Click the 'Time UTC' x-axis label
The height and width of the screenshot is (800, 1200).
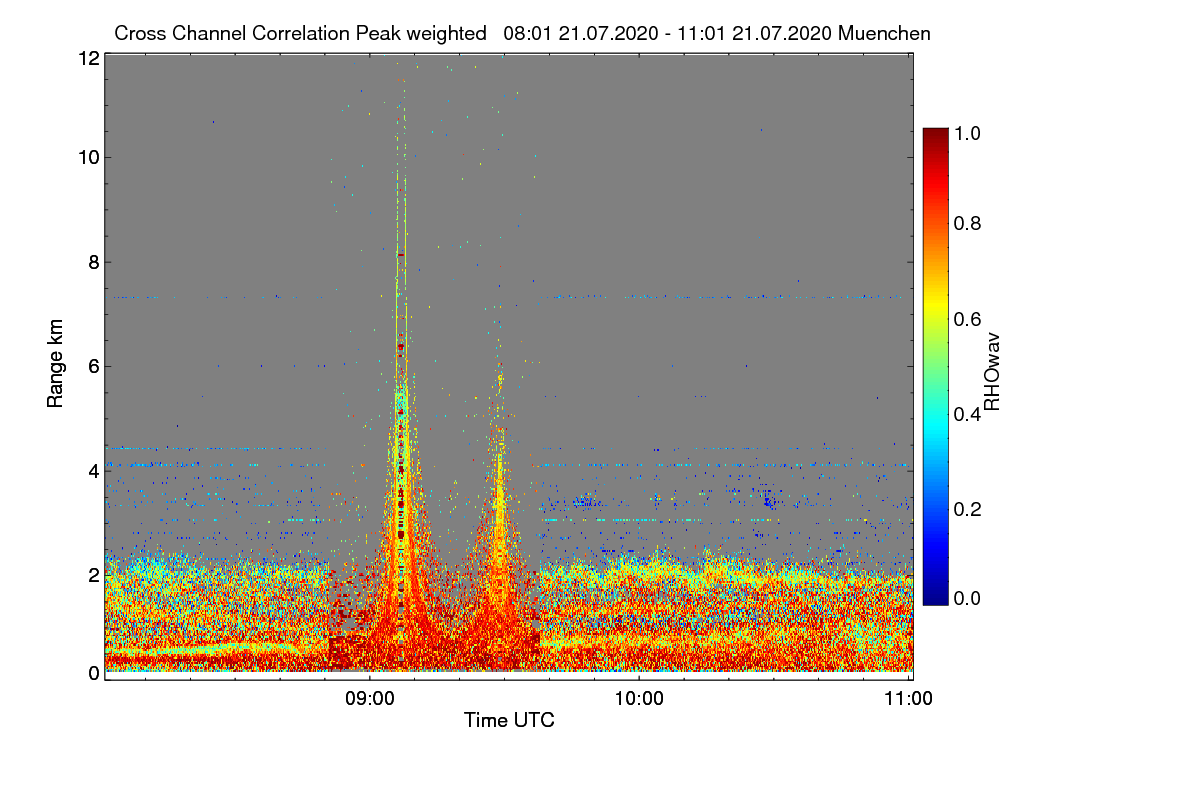pos(509,720)
